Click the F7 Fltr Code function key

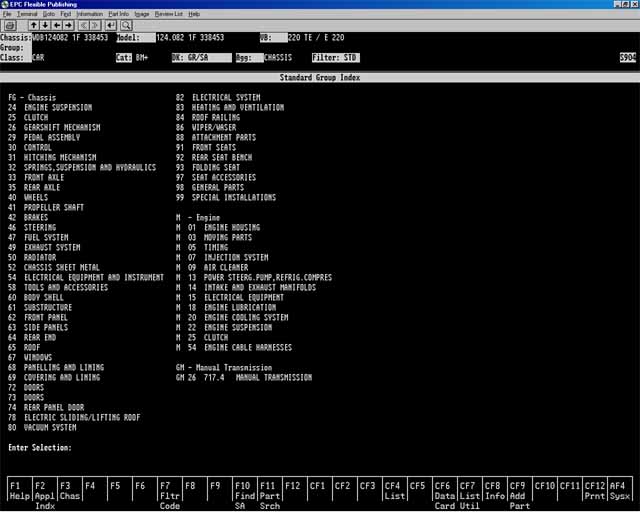[169, 491]
